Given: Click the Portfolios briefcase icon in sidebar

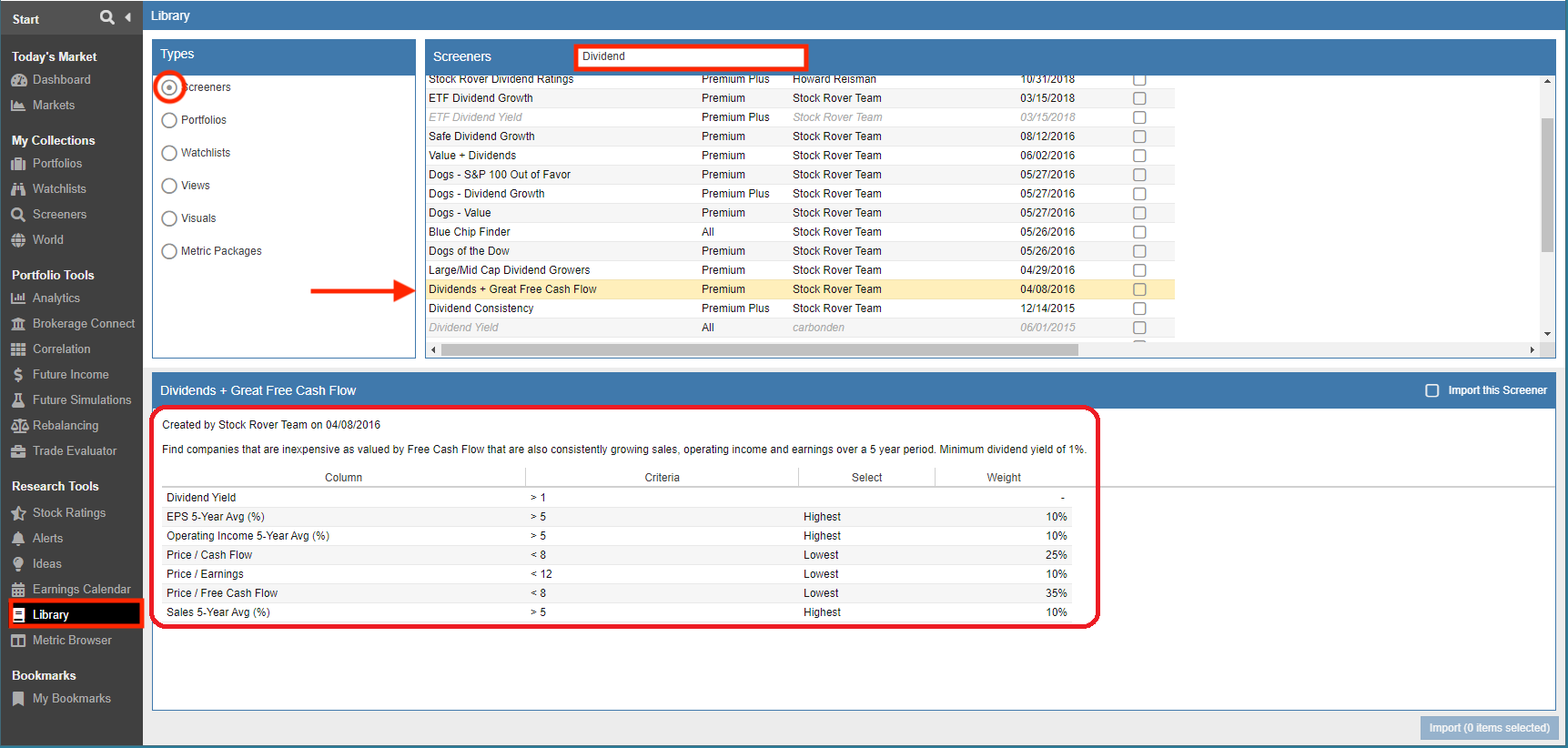Looking at the screenshot, I should point(18,164).
